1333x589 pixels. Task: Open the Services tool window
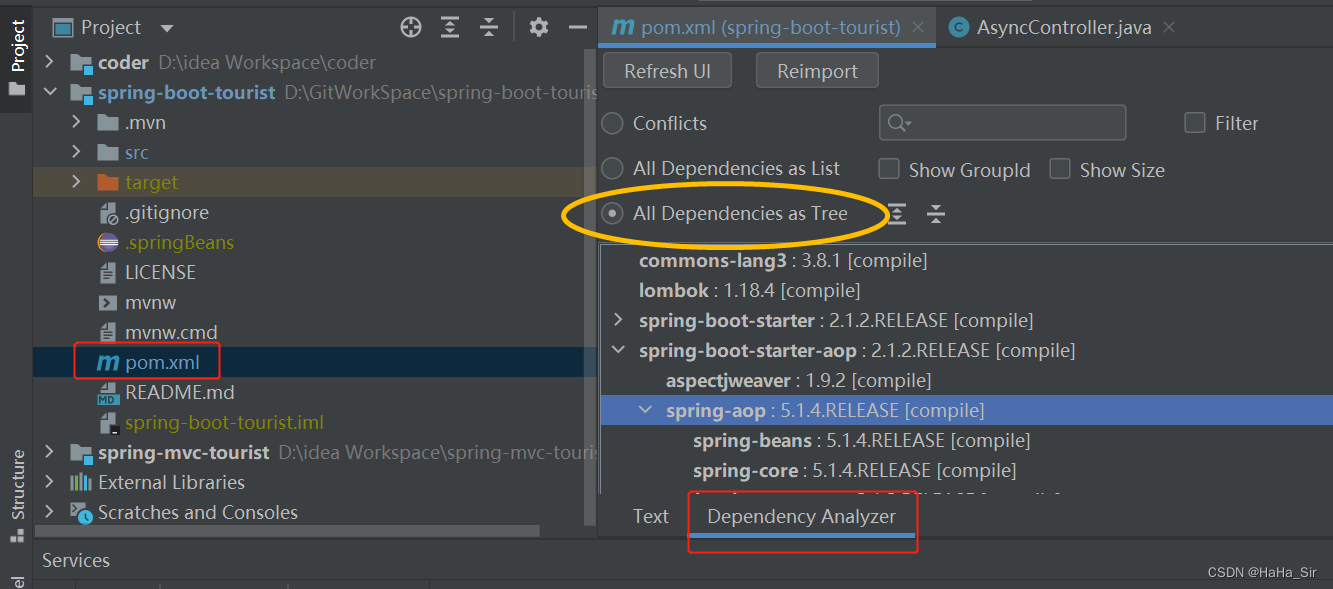click(76, 560)
